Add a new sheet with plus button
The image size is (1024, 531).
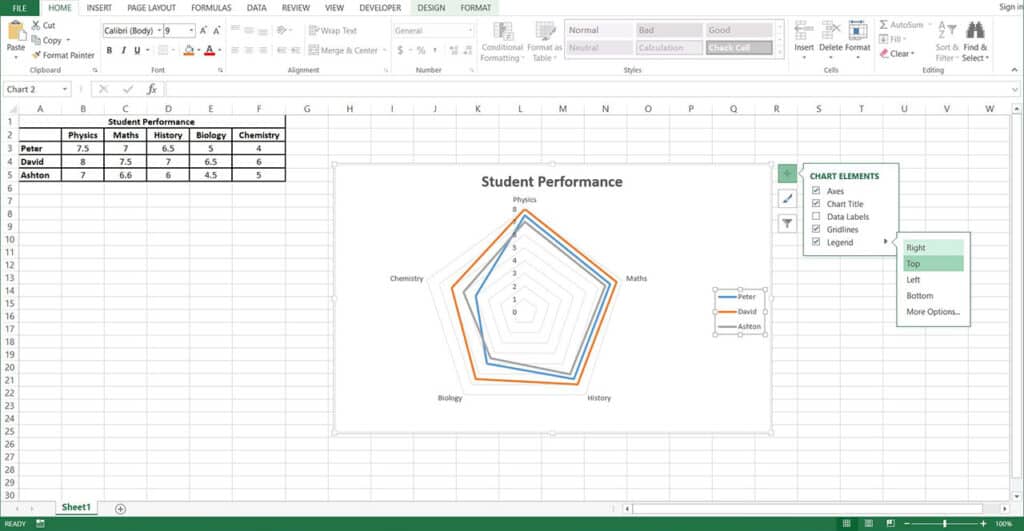coord(120,508)
